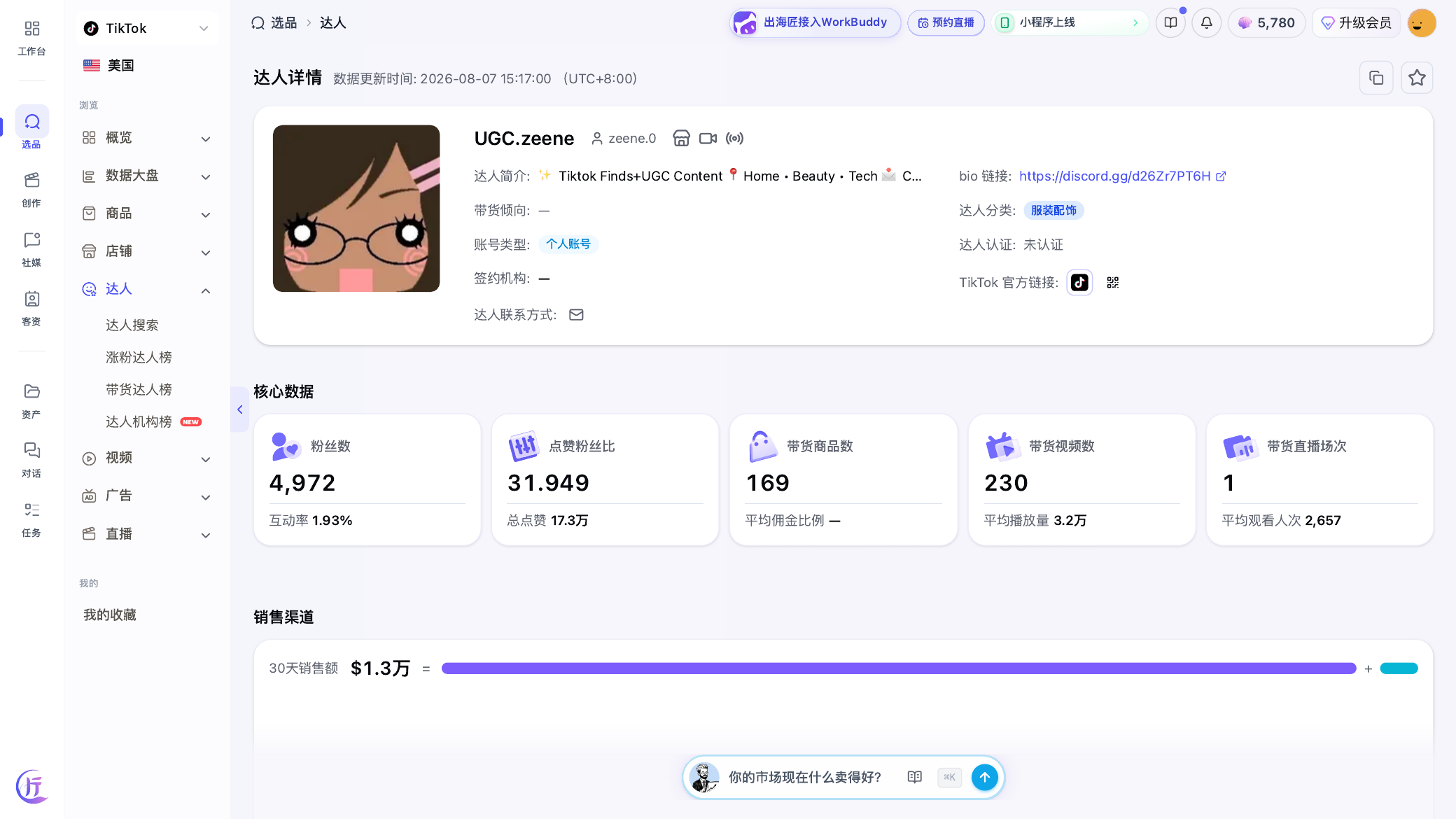Image resolution: width=1456 pixels, height=819 pixels.
Task: Open 达人机构榜 submenu item
Action: pos(139,421)
